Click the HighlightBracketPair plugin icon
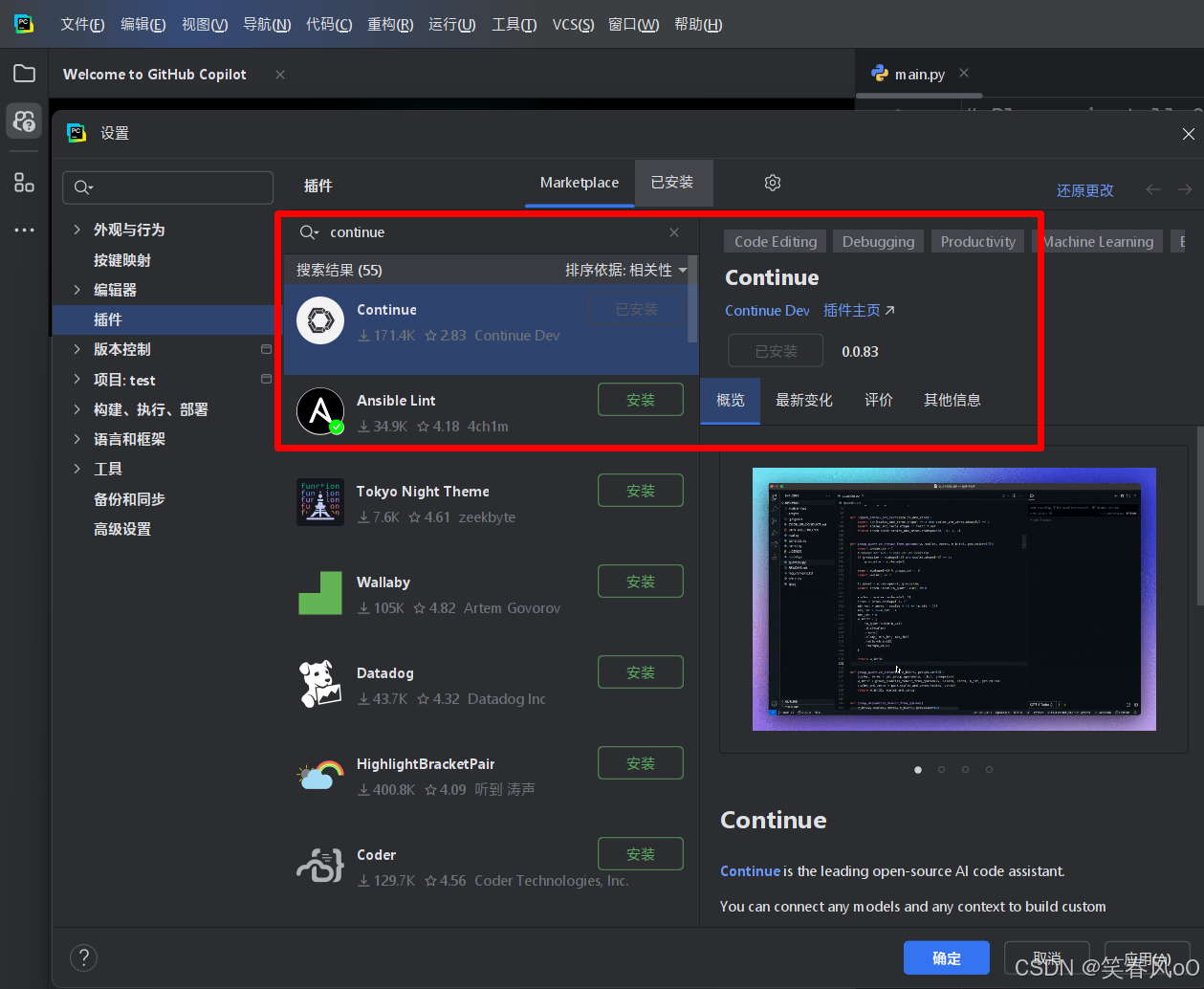Viewport: 1204px width, 989px height. (x=320, y=775)
